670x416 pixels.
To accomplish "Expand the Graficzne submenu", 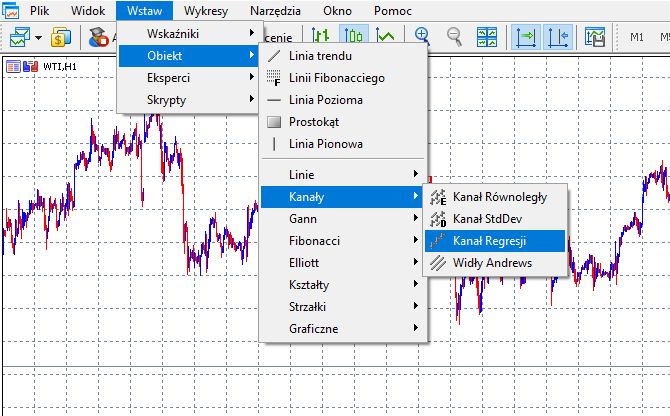I will pos(343,329).
